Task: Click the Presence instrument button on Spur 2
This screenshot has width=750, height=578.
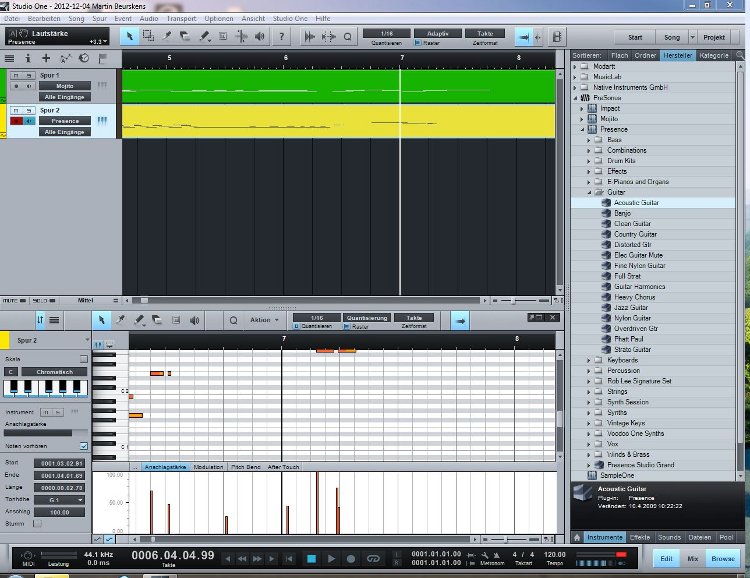Action: [65, 121]
